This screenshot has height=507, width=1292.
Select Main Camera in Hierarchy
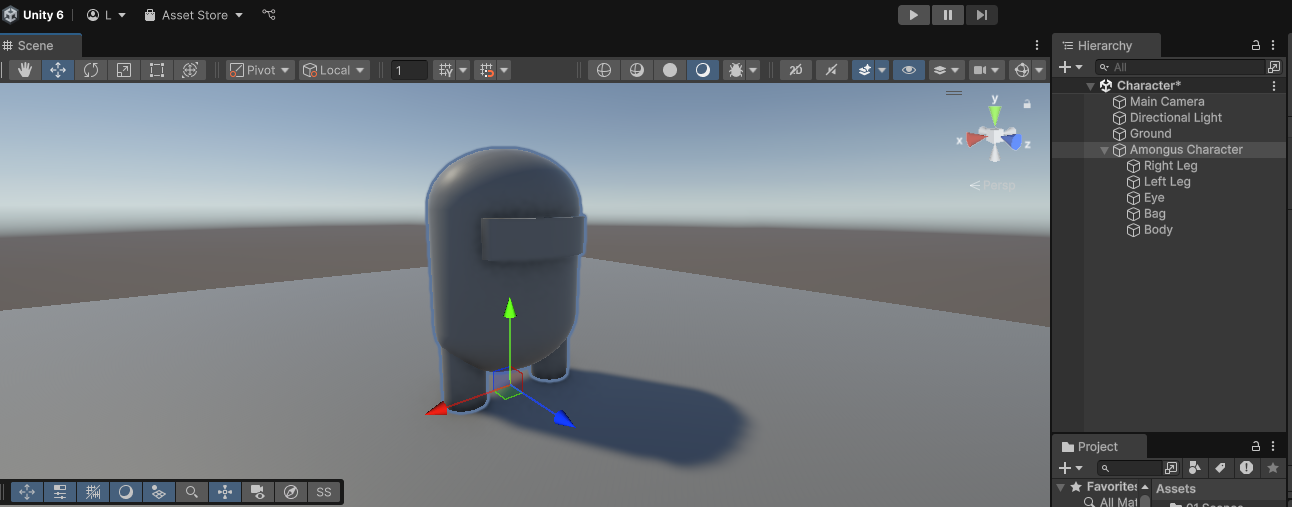(x=1167, y=102)
